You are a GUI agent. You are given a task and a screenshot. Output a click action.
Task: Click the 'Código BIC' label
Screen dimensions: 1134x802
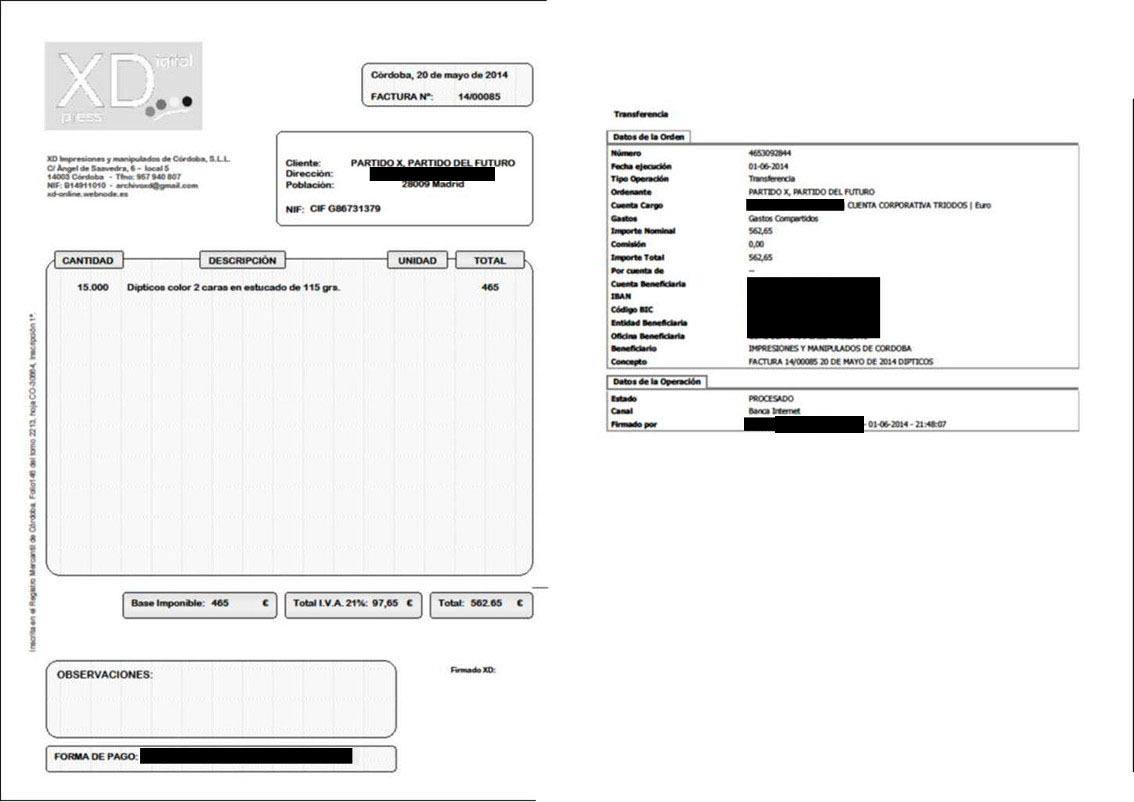coord(631,310)
